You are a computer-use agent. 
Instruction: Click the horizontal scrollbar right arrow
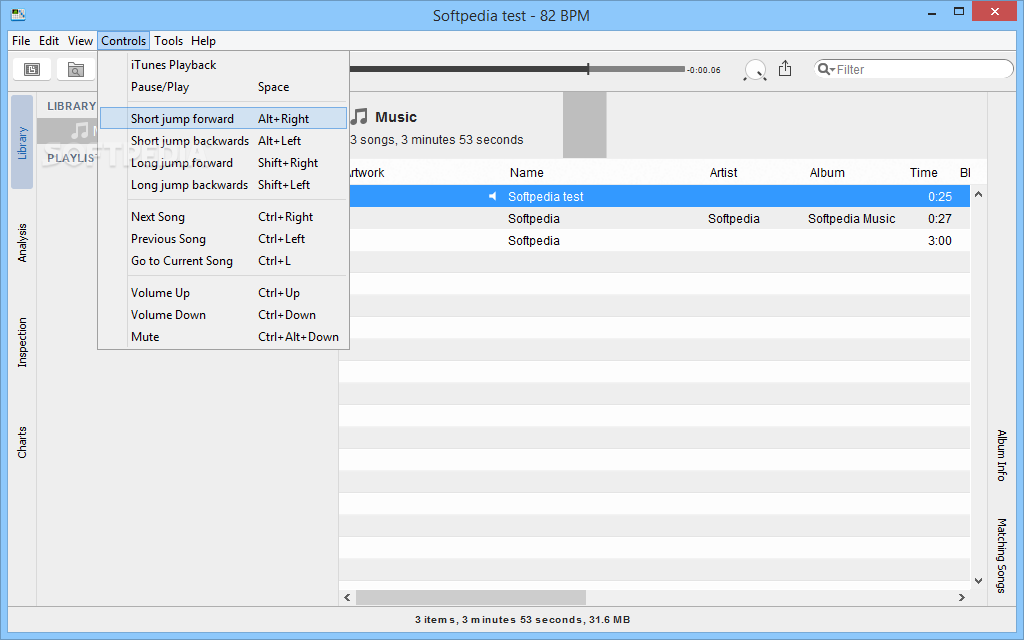point(961,598)
